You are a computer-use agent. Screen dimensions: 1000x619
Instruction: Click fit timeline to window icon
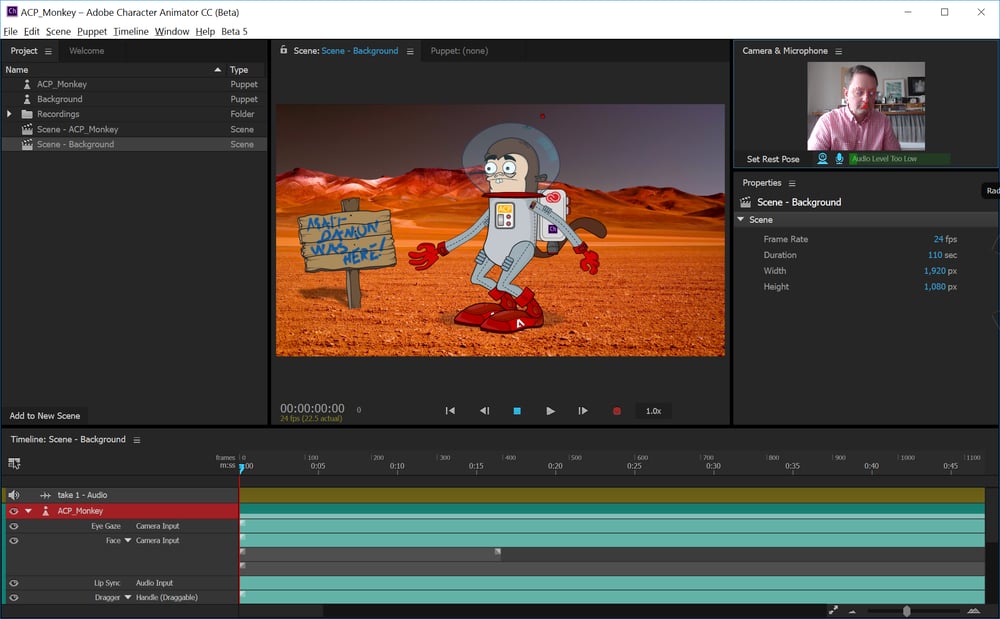click(x=833, y=611)
